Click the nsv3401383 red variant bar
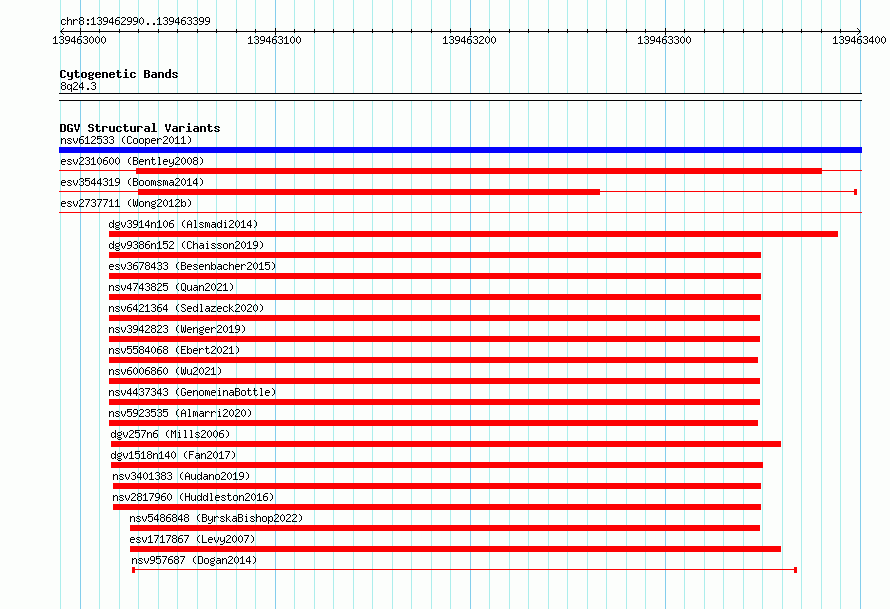The image size is (890, 609). [437, 486]
